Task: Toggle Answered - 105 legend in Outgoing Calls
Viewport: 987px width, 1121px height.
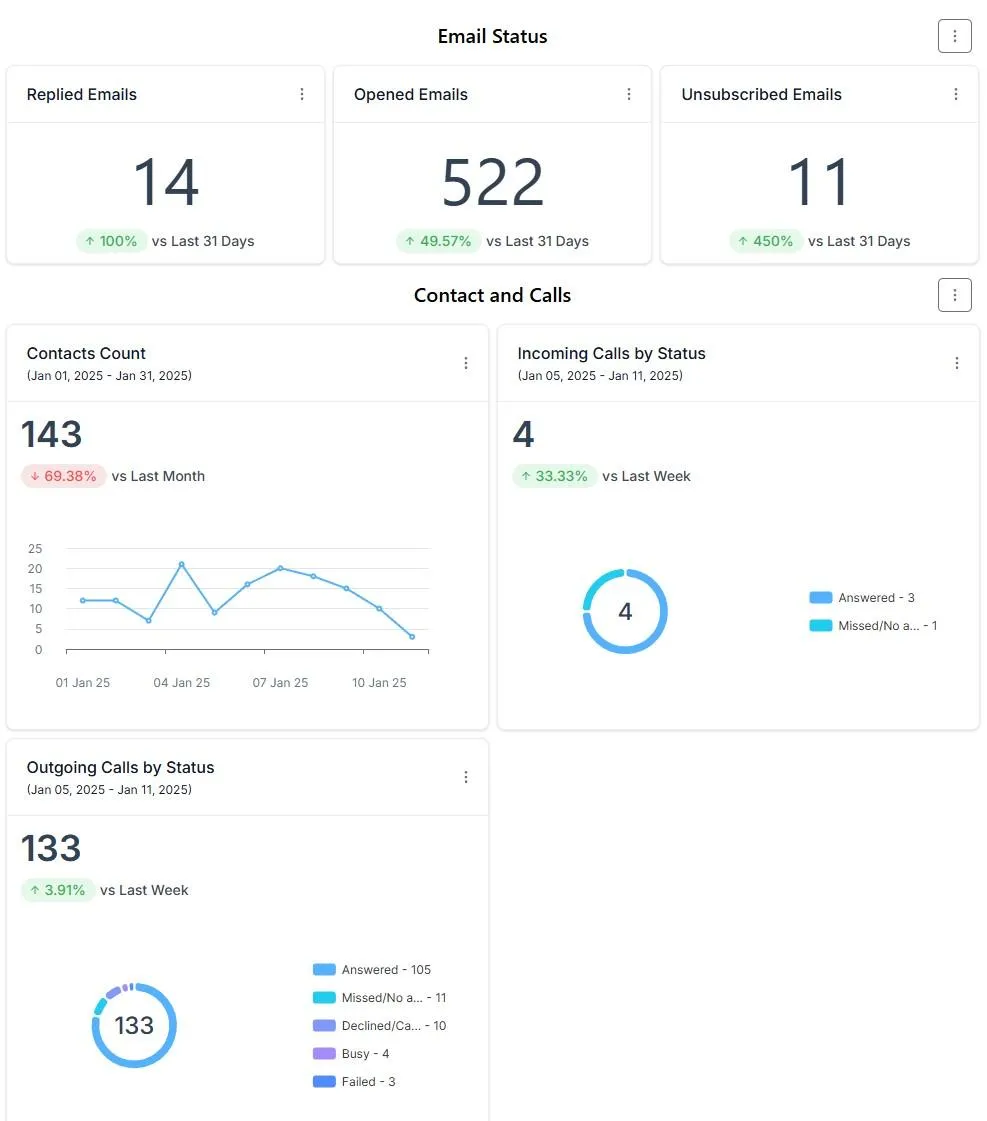Action: coord(372,969)
